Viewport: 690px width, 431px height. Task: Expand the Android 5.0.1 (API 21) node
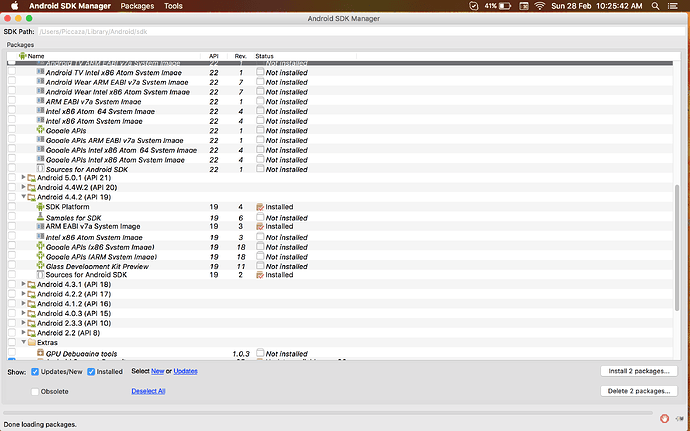pos(23,177)
